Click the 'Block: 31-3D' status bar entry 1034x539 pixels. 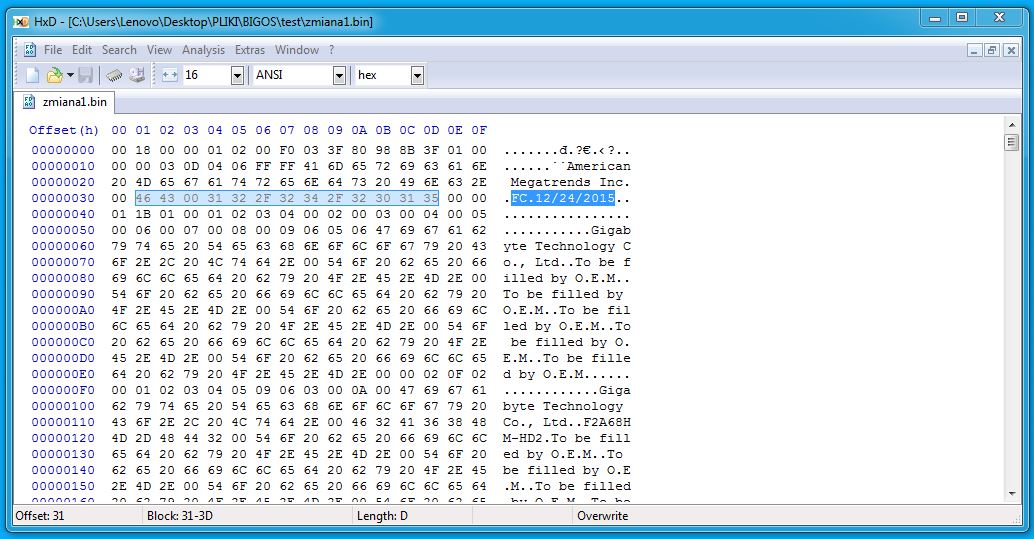[180, 516]
